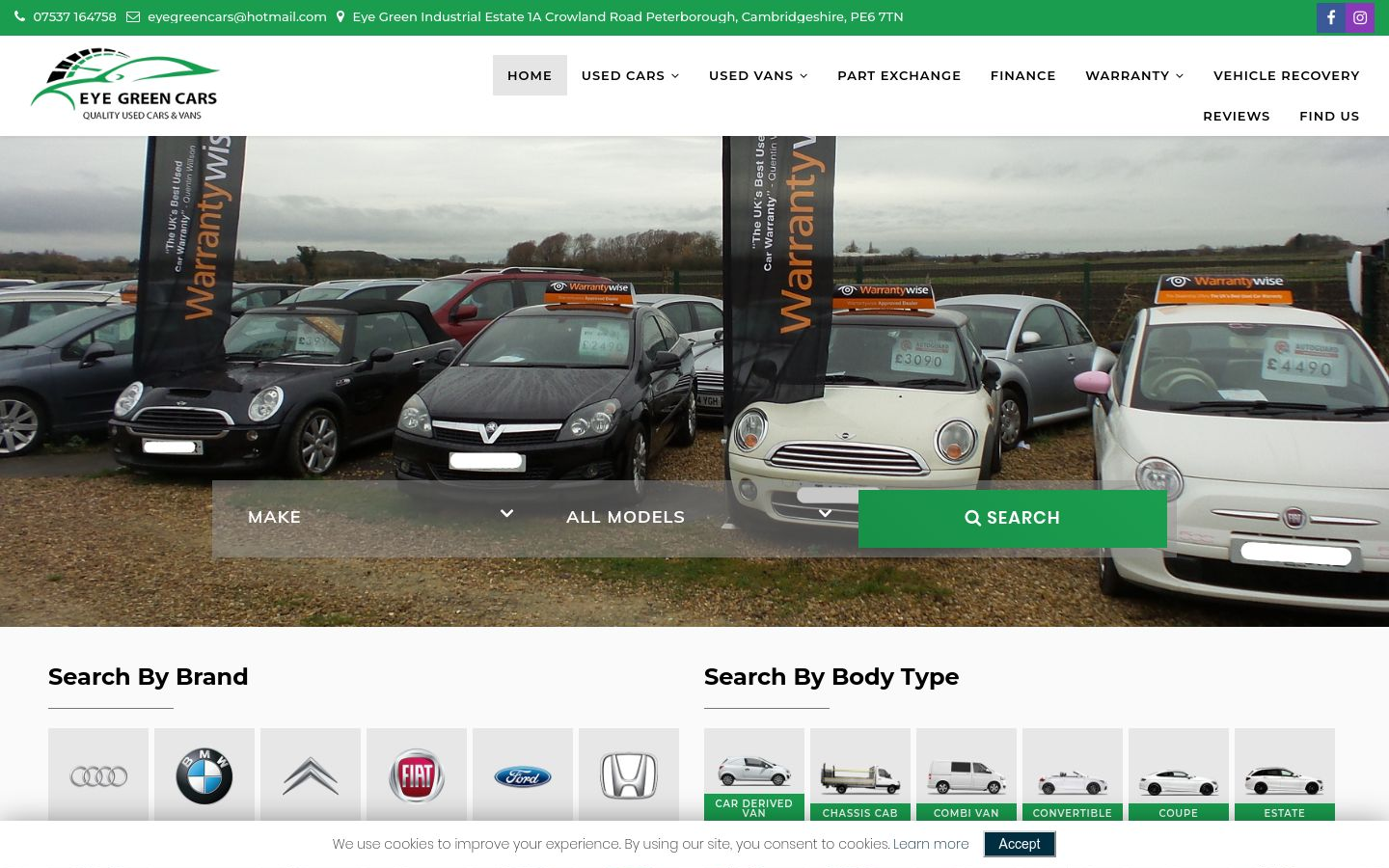Click the Eye Green Industrial Estate address
Screen dimensions: 1389x868
628,16
